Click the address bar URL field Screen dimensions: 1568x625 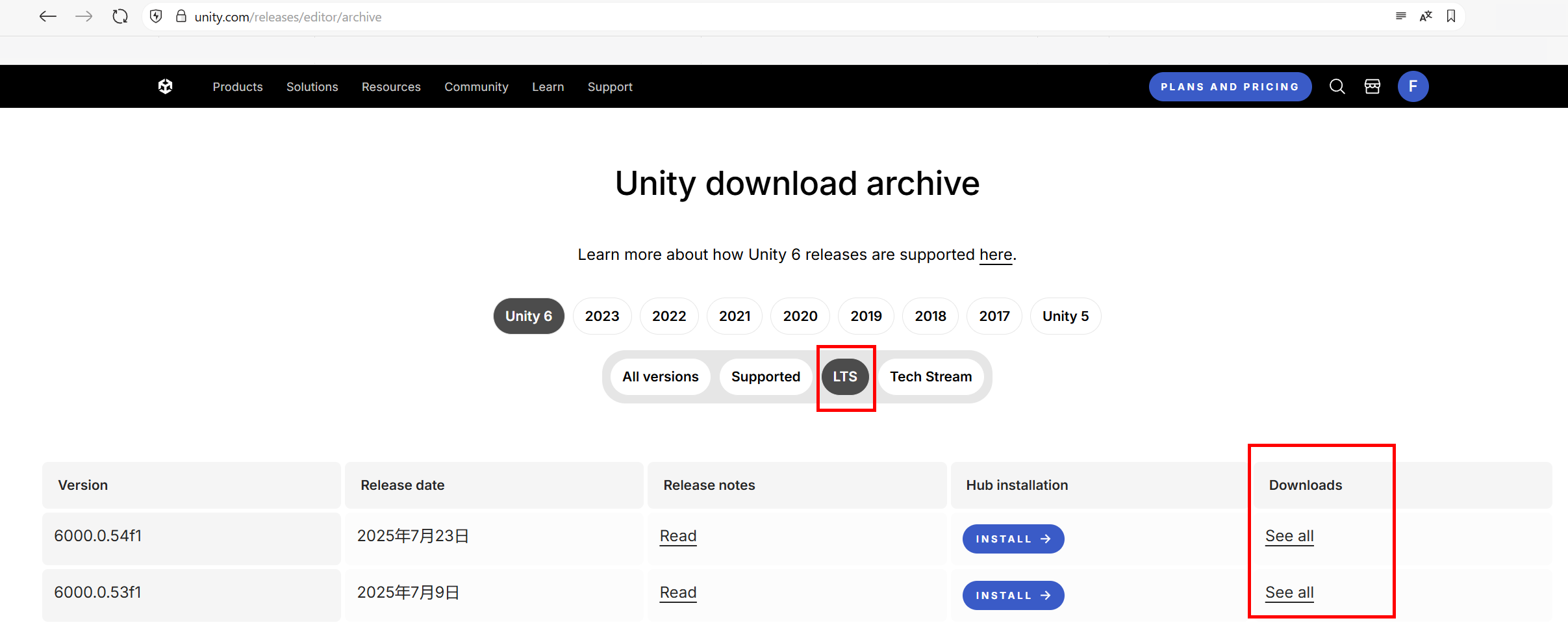pos(779,17)
